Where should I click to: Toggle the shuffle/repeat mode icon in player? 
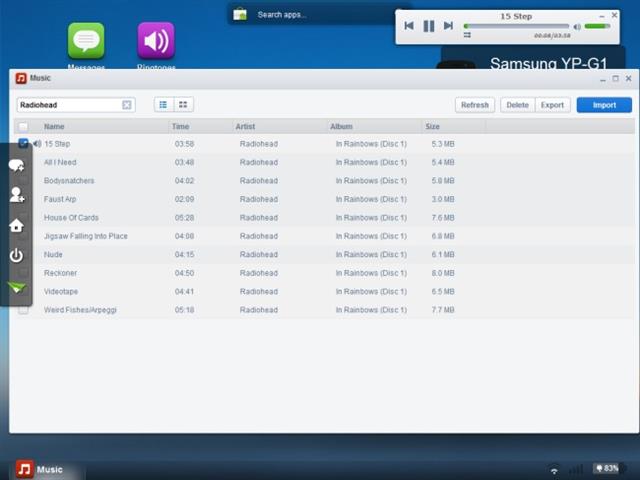[467, 36]
